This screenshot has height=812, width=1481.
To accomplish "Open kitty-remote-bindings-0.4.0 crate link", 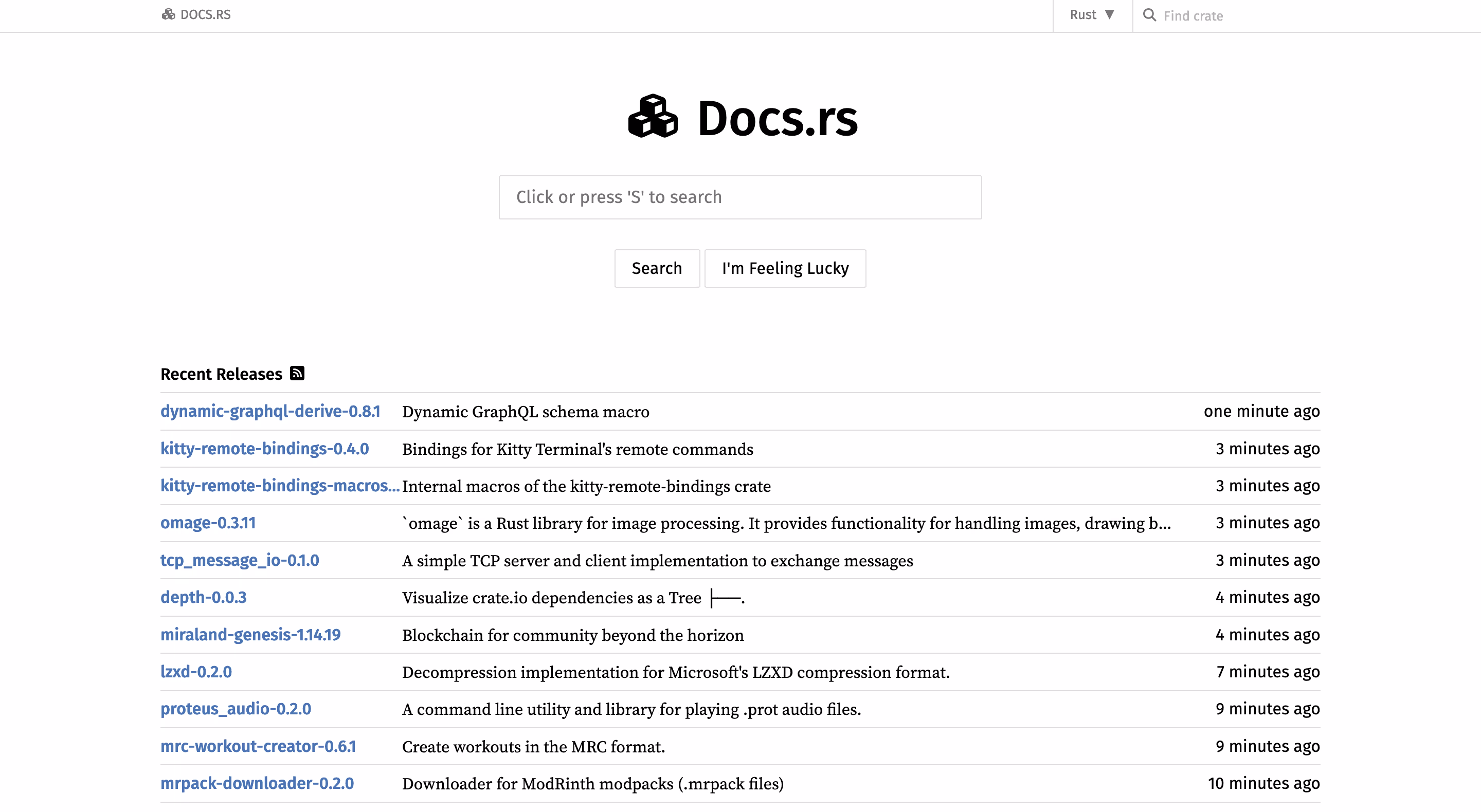I will [x=264, y=449].
